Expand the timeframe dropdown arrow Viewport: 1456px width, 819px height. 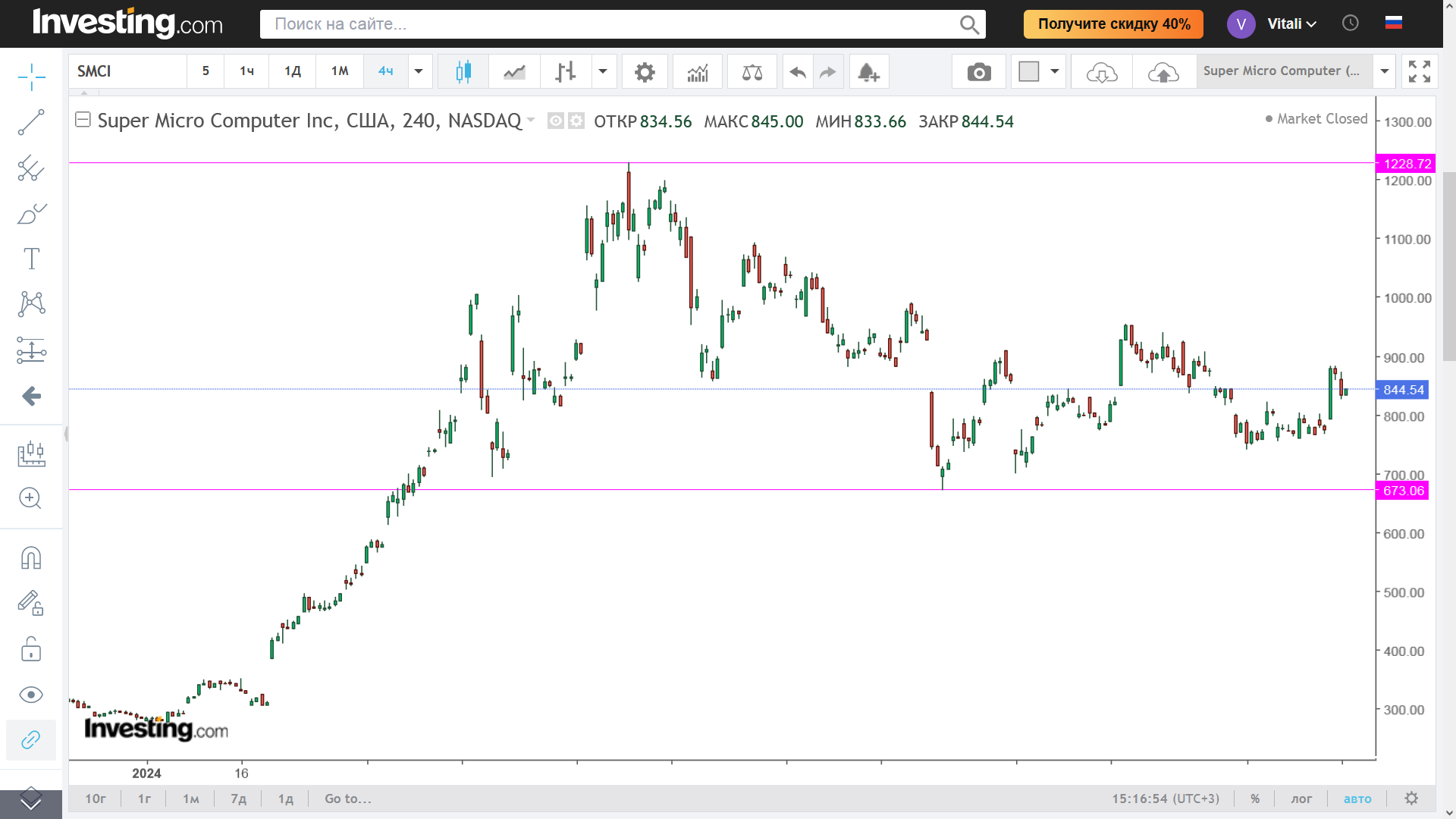(419, 71)
